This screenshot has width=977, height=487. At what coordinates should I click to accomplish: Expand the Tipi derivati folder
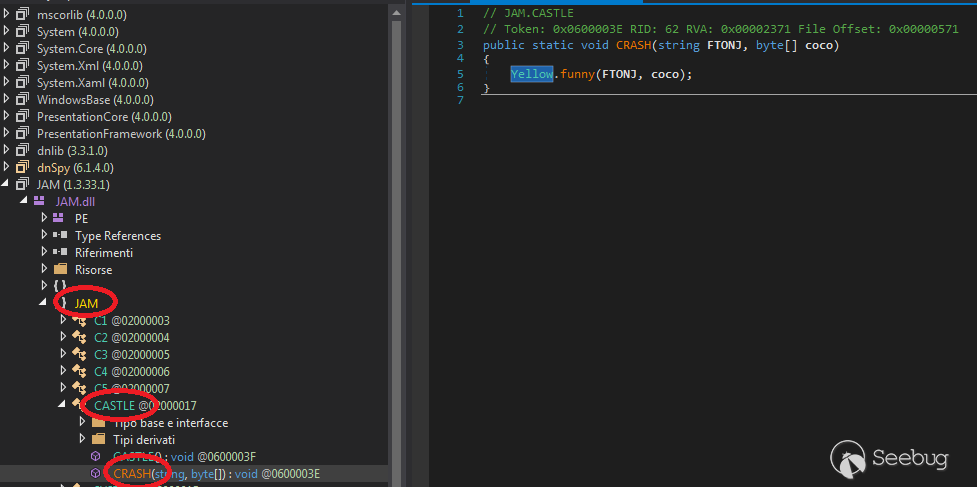[x=82, y=439]
